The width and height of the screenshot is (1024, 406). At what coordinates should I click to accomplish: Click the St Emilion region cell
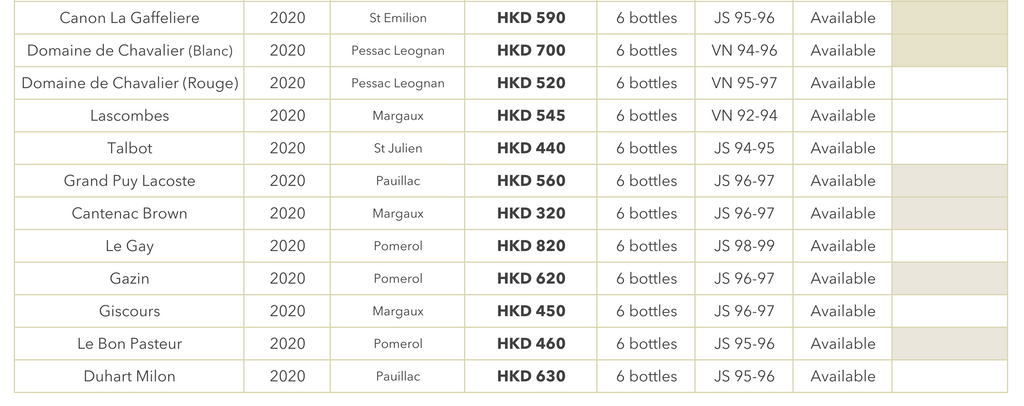(397, 18)
